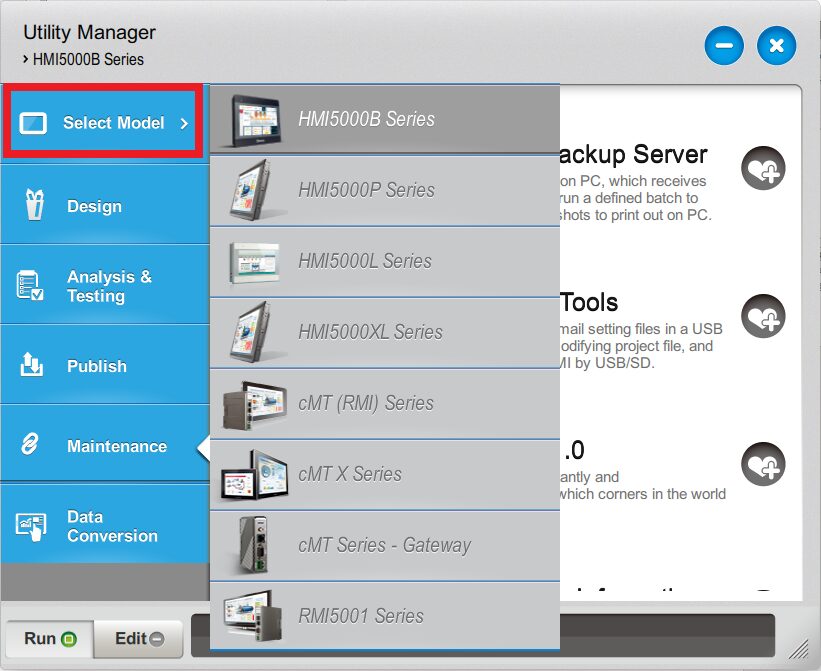Click the heart-plus icon beside the ".0" entry
Viewport: 821px width, 671px height.
pos(763,464)
